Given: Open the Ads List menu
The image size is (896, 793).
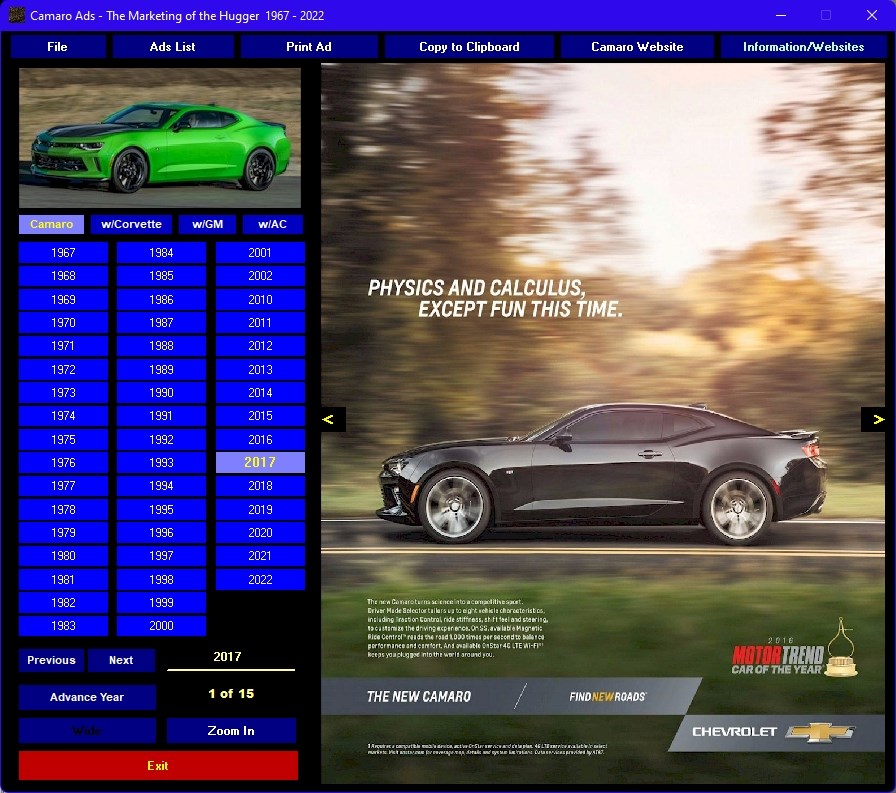Looking at the screenshot, I should 173,47.
